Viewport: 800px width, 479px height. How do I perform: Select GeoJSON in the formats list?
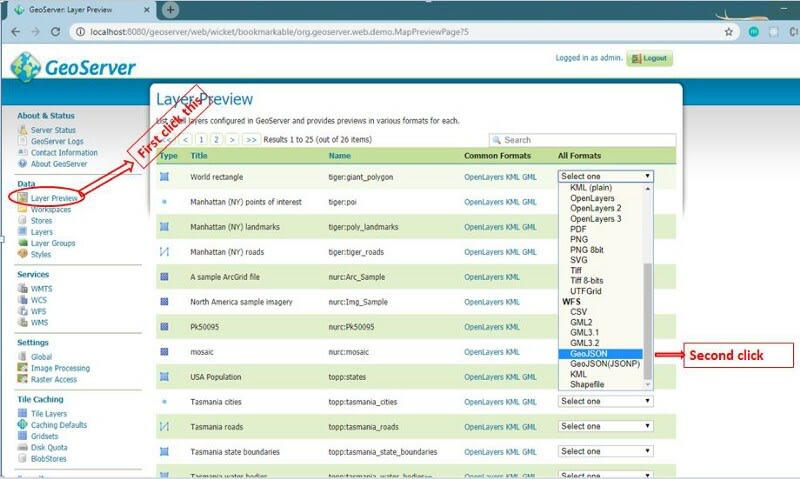tap(600, 354)
